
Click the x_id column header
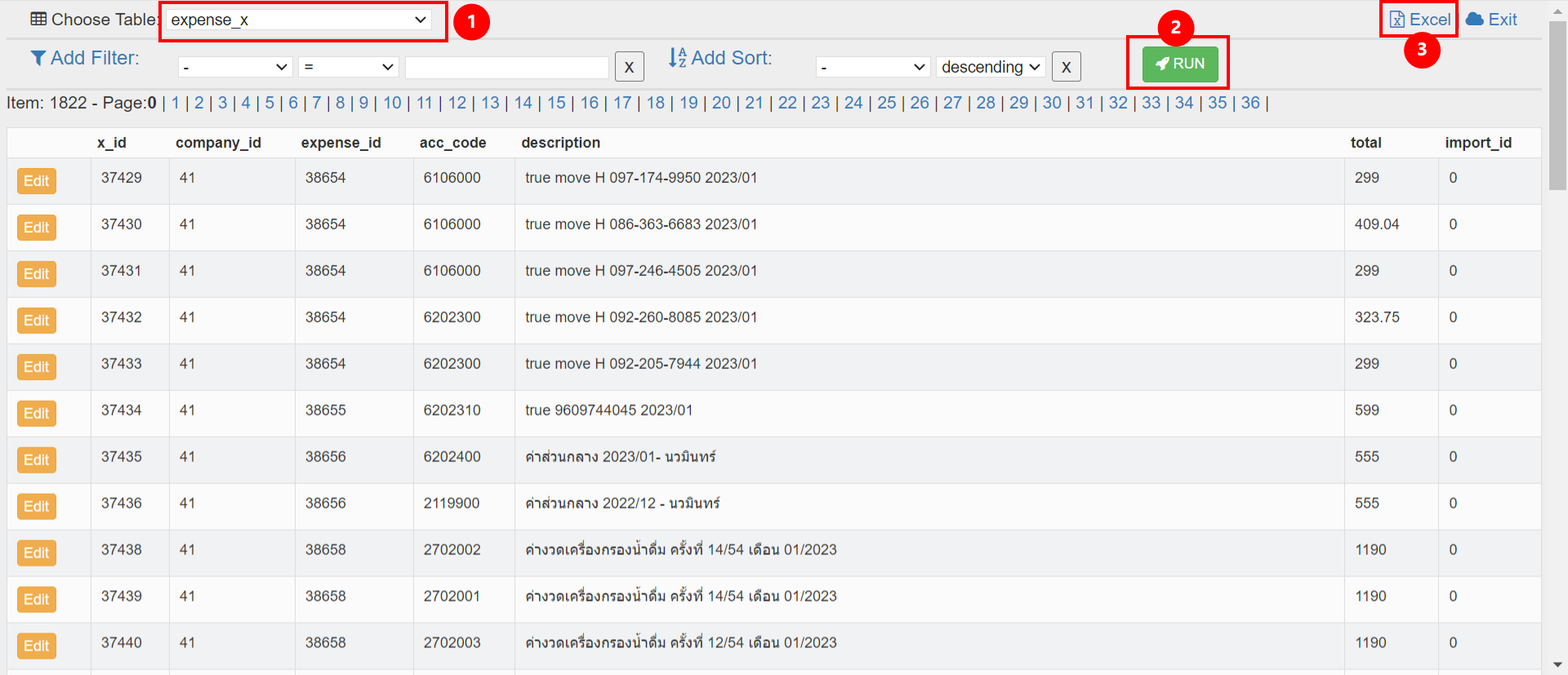112,143
